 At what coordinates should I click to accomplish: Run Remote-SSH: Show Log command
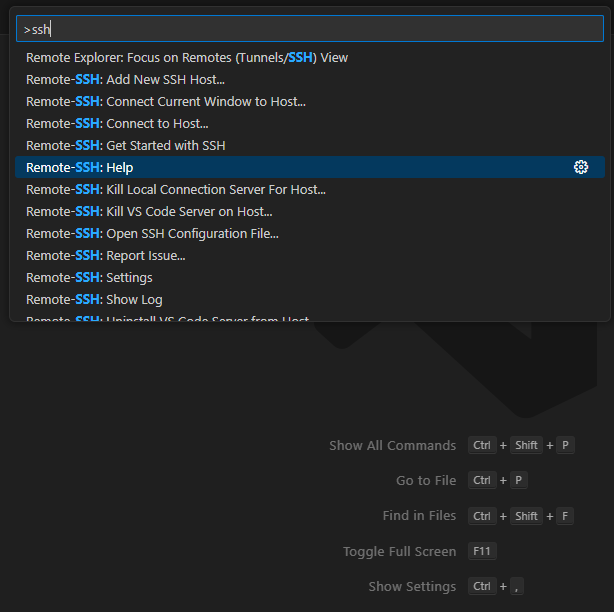click(310, 299)
